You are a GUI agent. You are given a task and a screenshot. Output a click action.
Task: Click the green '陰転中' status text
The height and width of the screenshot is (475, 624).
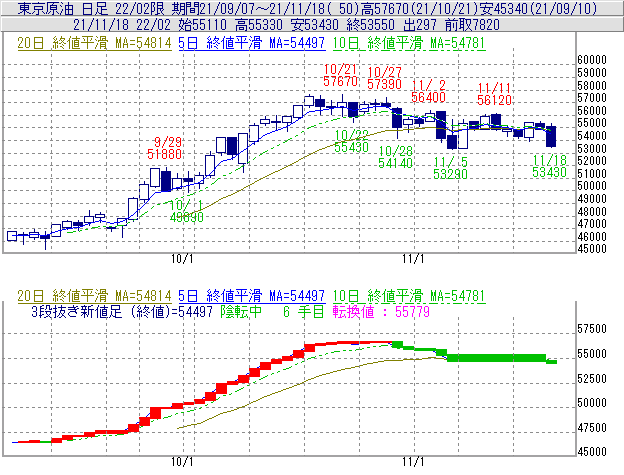click(x=241, y=311)
